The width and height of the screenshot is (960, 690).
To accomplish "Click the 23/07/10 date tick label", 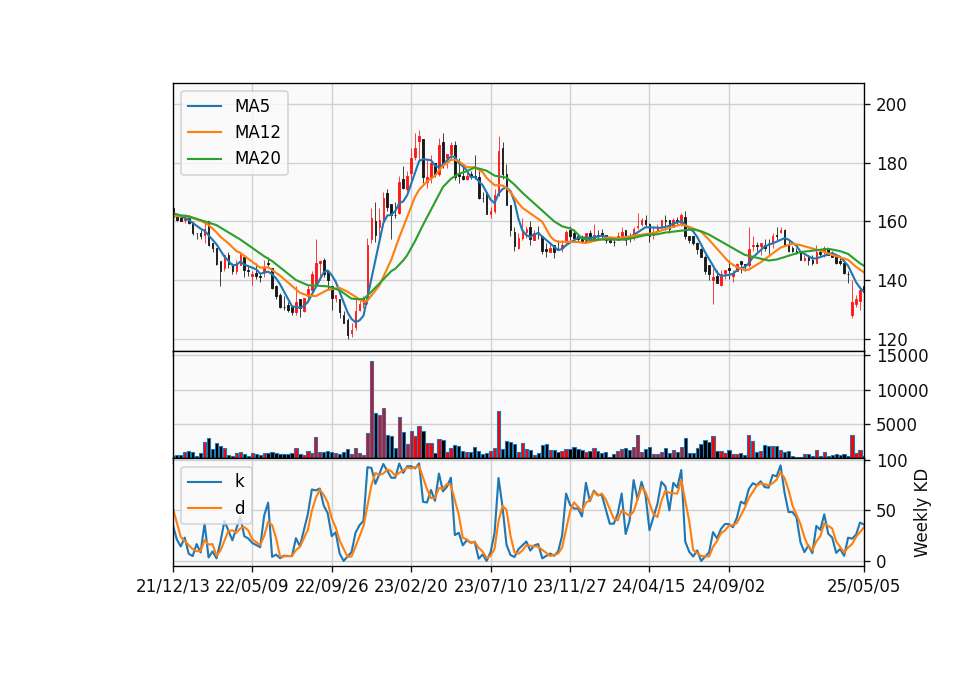I will coord(490,586).
